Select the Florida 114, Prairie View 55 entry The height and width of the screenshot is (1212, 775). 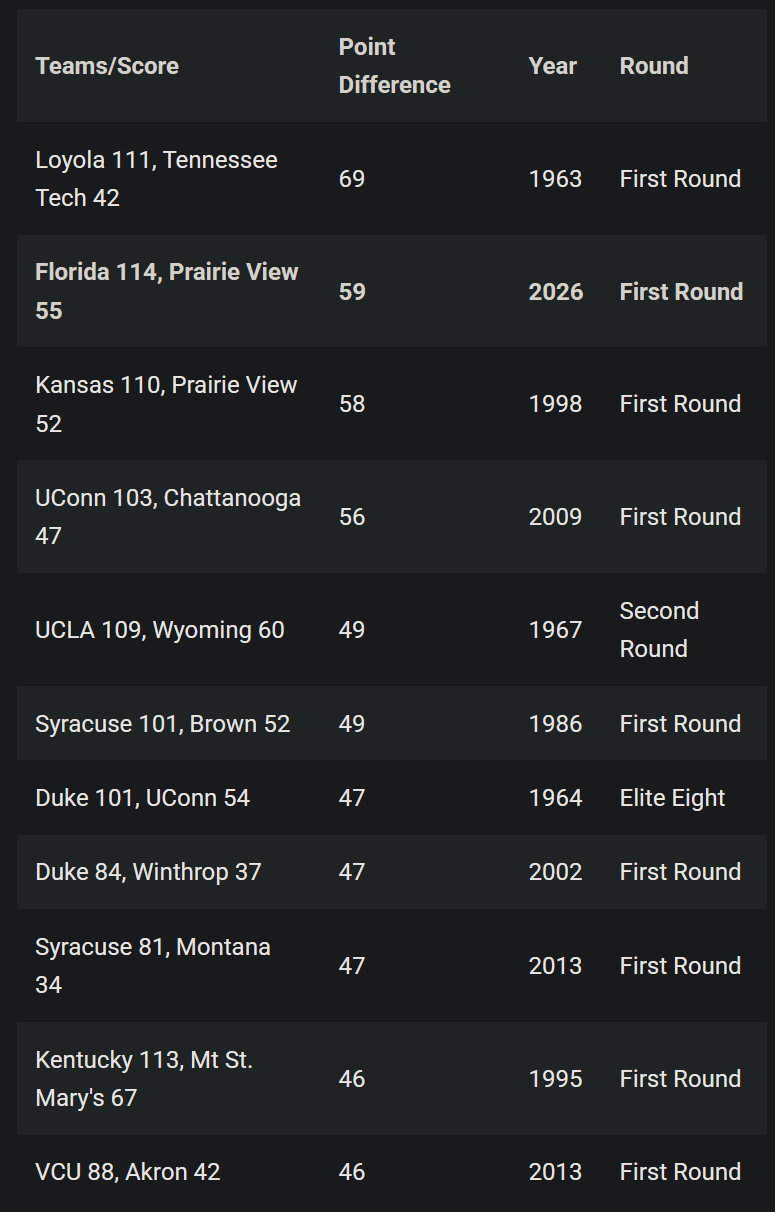tap(392, 291)
